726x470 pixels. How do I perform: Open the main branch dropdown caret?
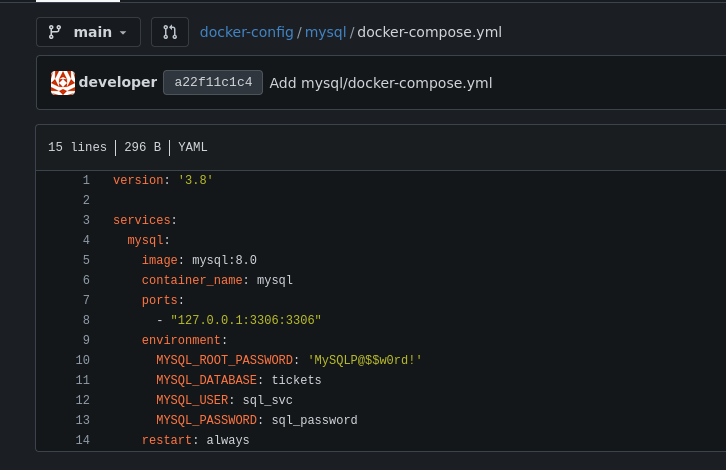pos(123,33)
